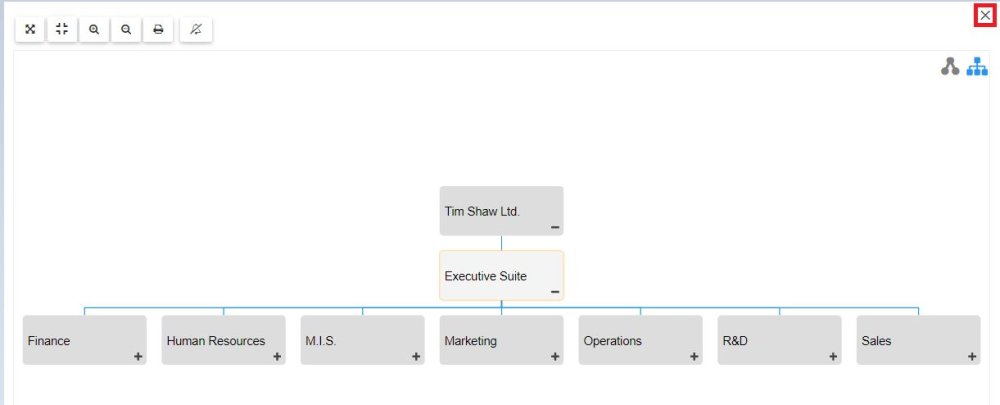Expand the Finance department node

(138, 357)
